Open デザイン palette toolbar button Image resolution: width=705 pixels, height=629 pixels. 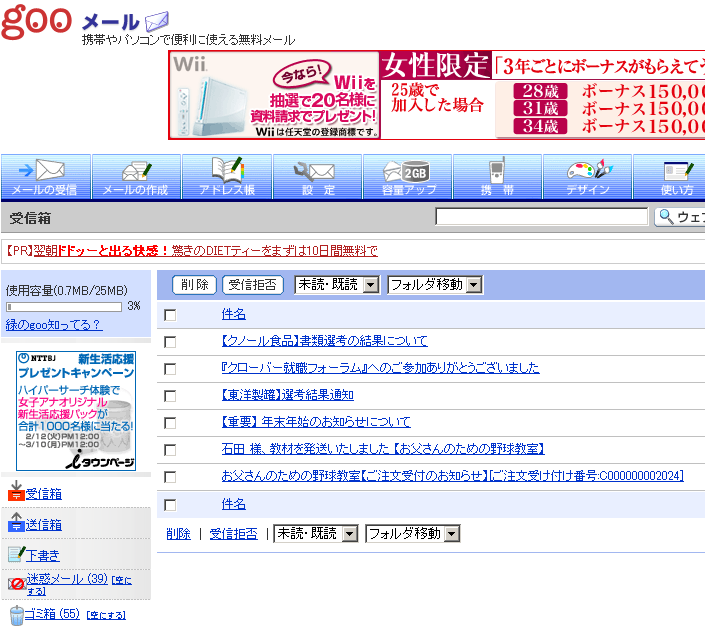pyautogui.click(x=588, y=177)
